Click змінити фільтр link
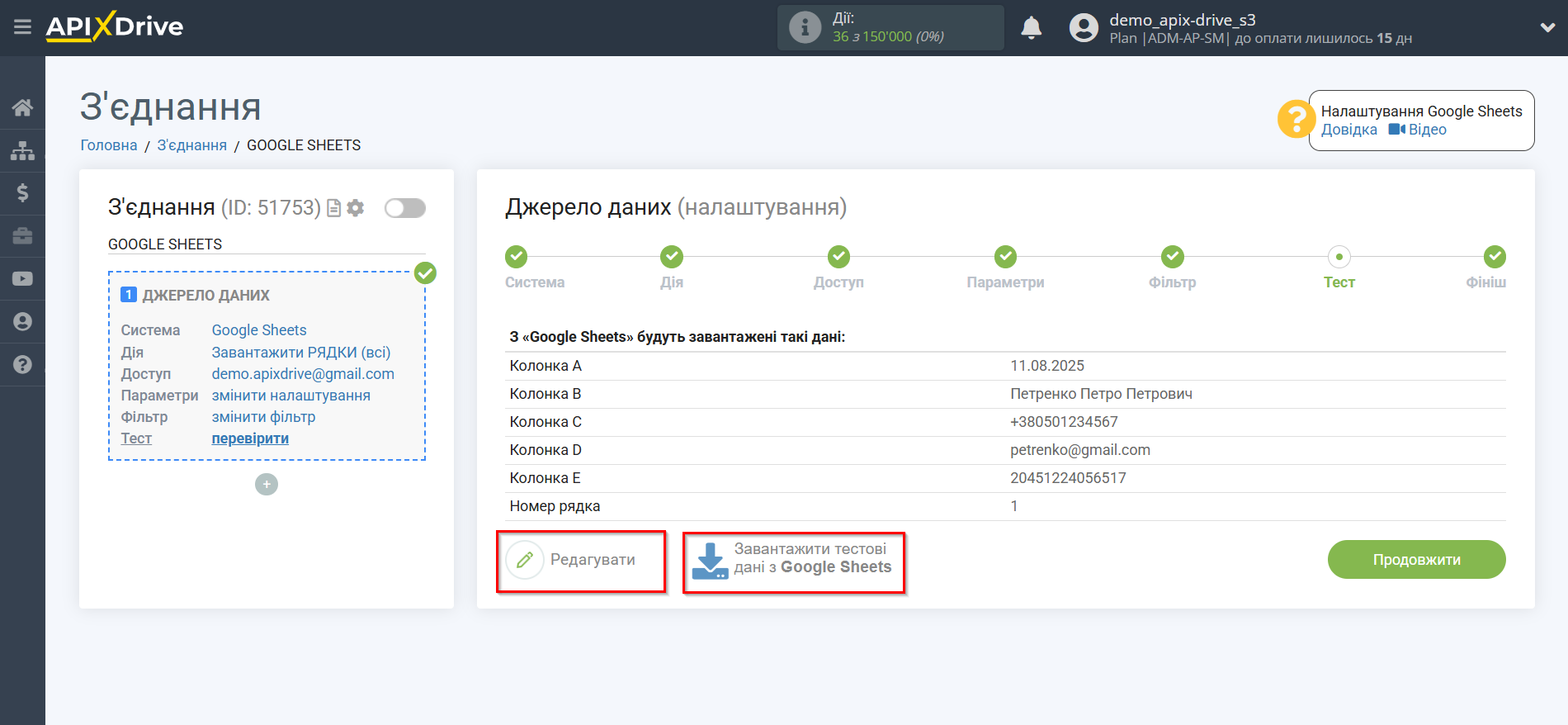 pos(263,417)
